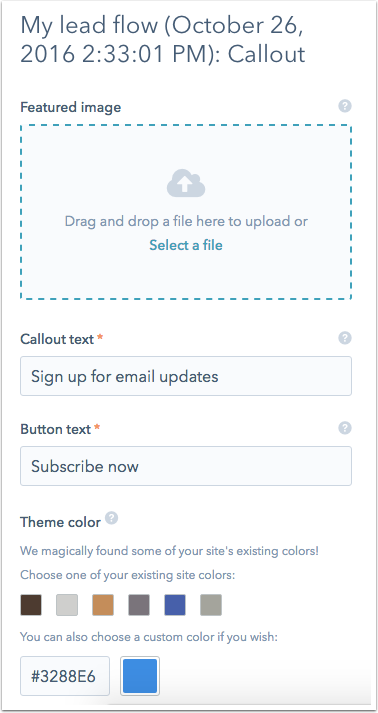Choose the dark brown site color swatch

[31, 605]
